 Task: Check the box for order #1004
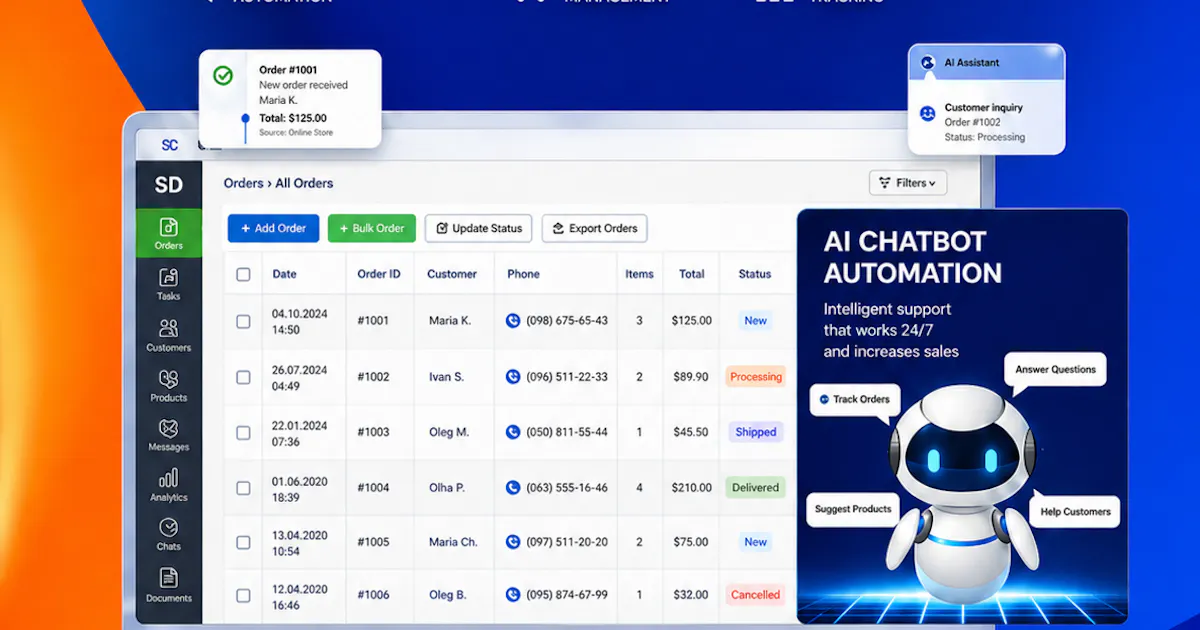243,488
